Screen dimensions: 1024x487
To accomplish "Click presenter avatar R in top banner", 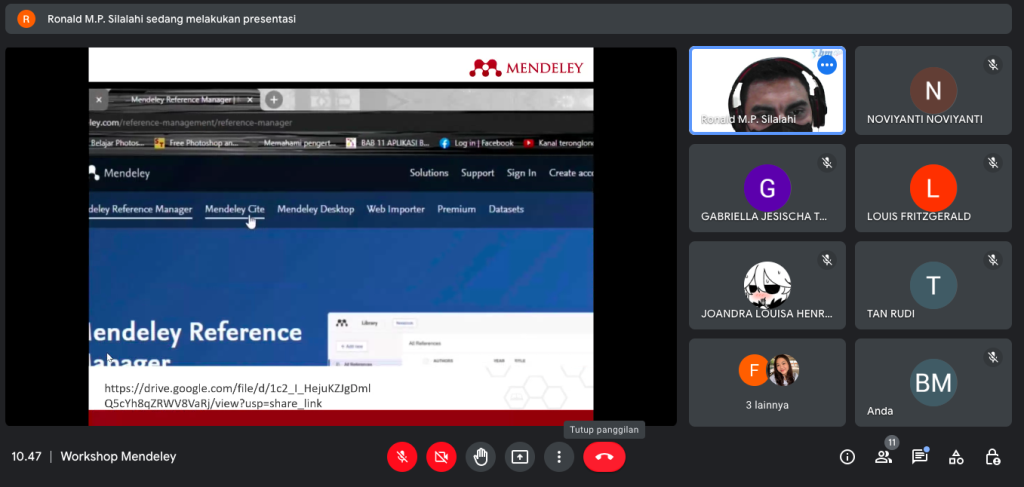I will [x=26, y=19].
